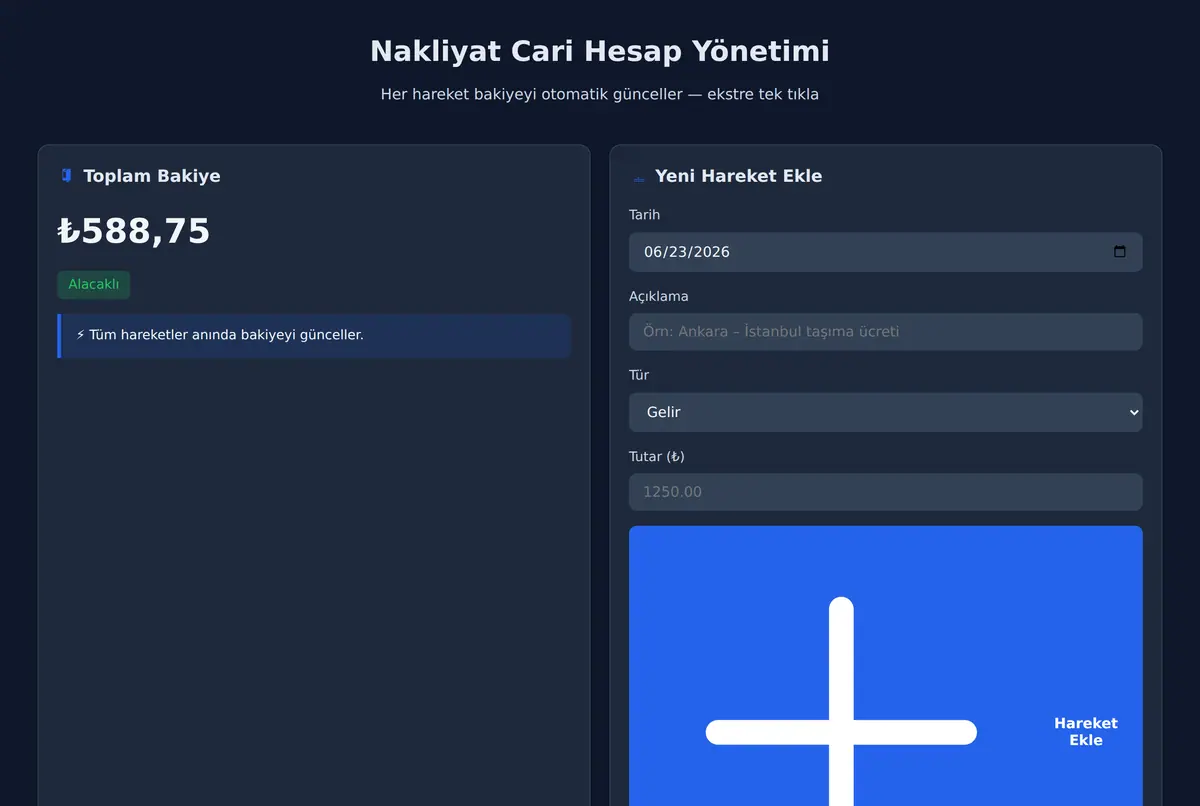Click the Toplam Bakiye heading
The width and height of the screenshot is (1200, 806).
[152, 176]
